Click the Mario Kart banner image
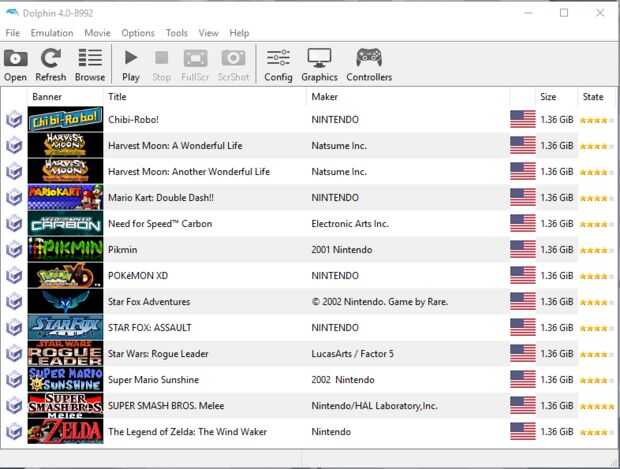Screen dimensions: 620x469 [66, 197]
